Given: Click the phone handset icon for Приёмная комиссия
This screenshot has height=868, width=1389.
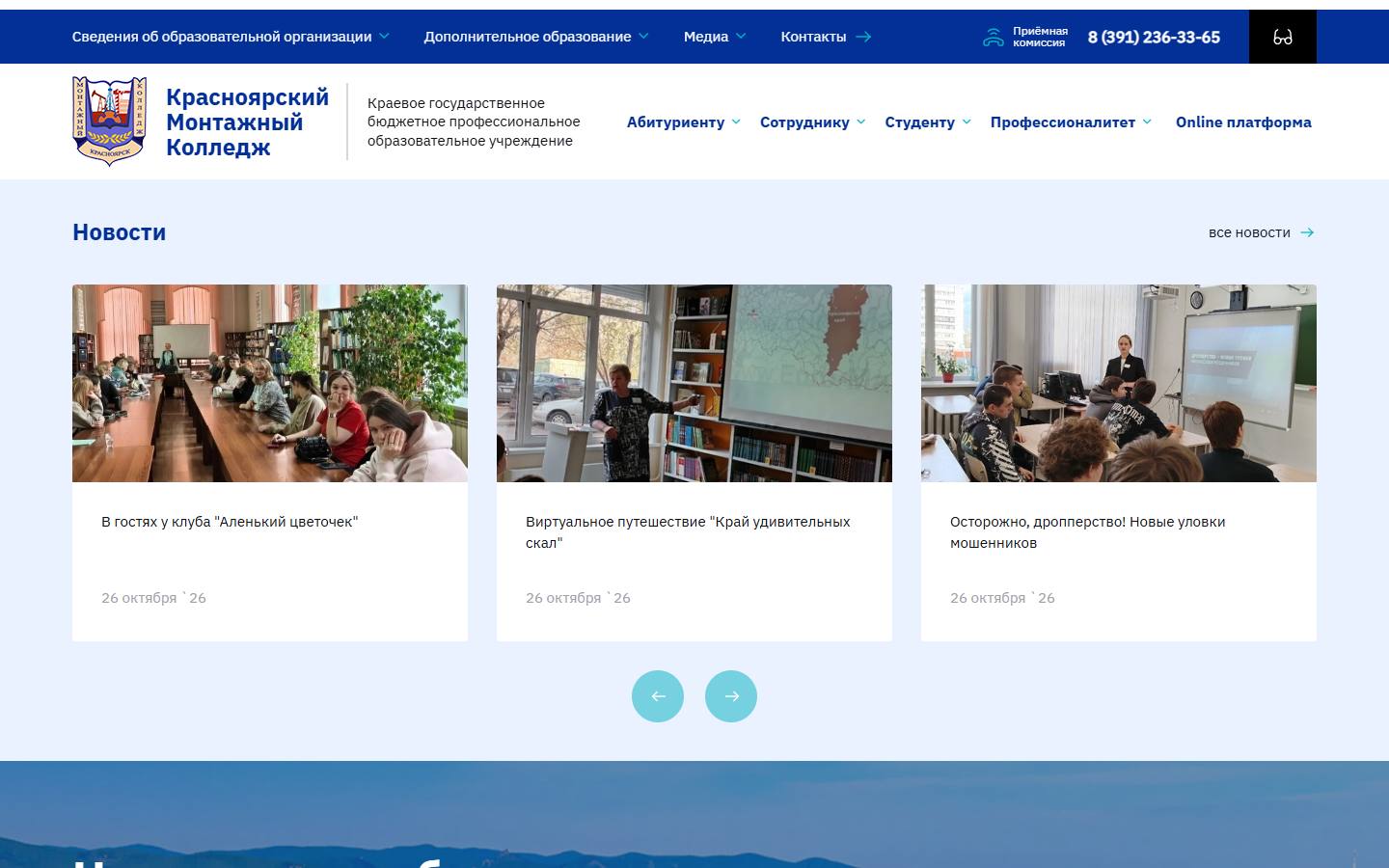Looking at the screenshot, I should pos(994,38).
